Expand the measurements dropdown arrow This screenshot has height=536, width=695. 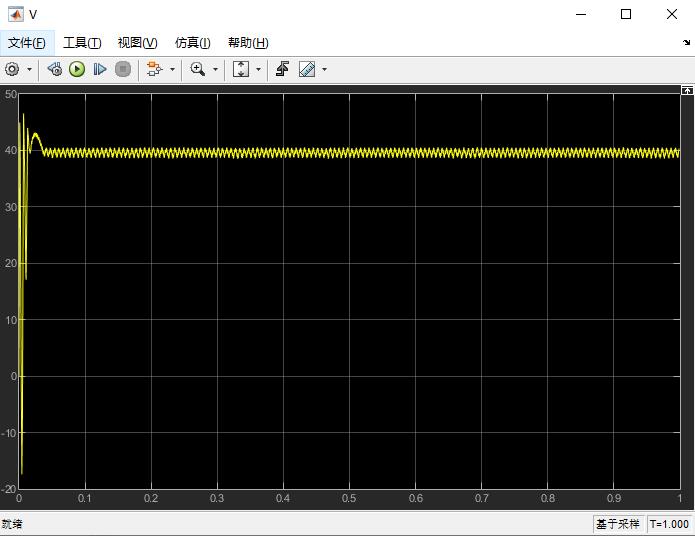pos(324,69)
